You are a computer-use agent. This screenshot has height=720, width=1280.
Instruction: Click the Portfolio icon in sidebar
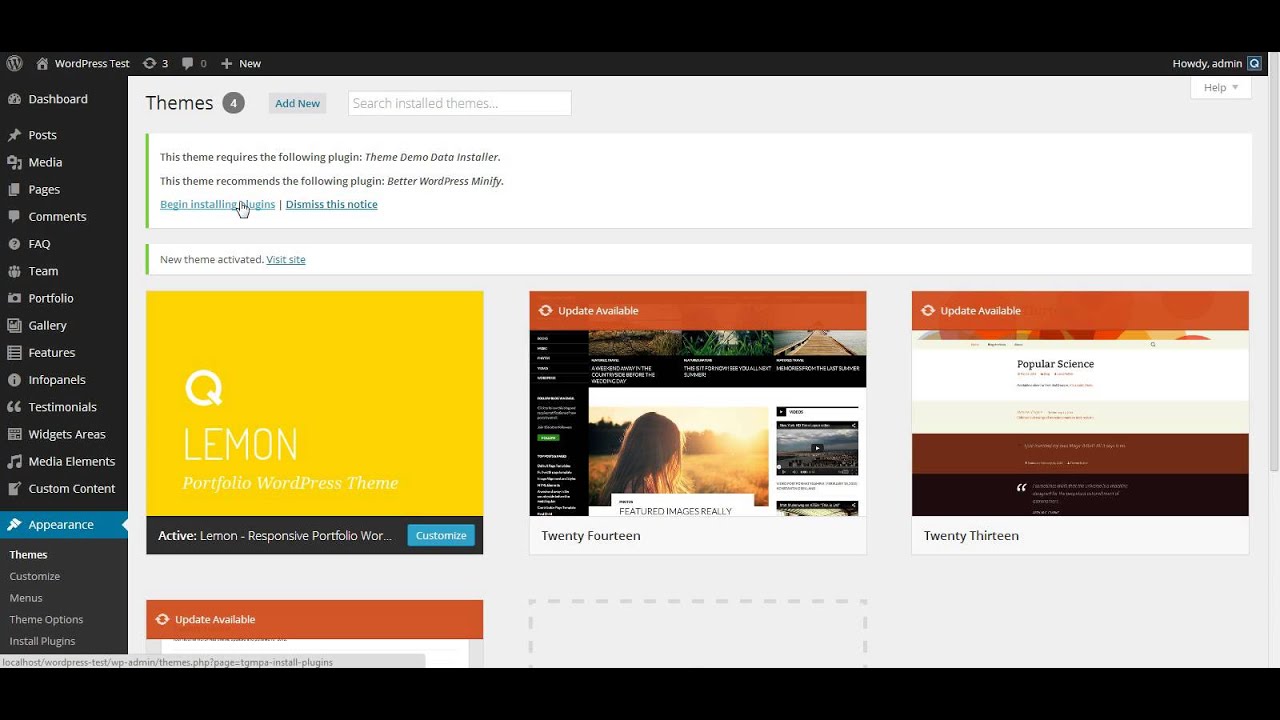(x=14, y=298)
